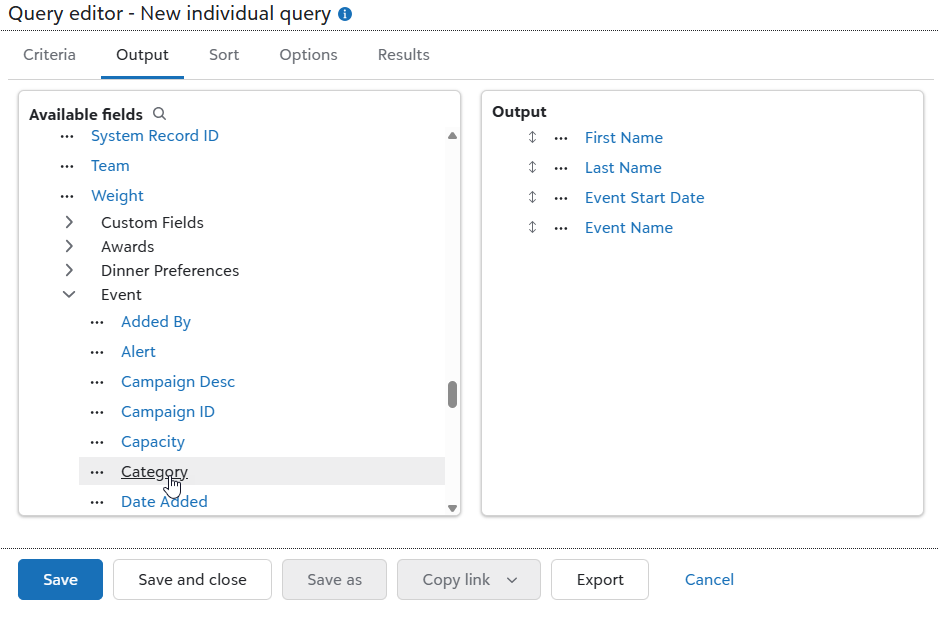Viewport: 939px width, 617px height.
Task: Click the Available fields vertical scrollbar
Action: coord(452,394)
